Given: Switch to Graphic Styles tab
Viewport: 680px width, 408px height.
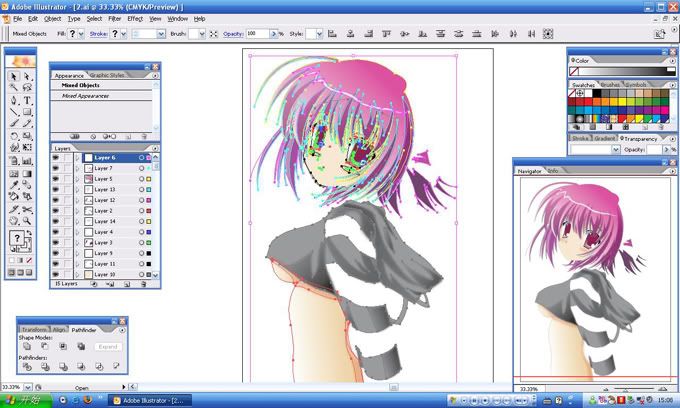Looking at the screenshot, I should (x=107, y=75).
